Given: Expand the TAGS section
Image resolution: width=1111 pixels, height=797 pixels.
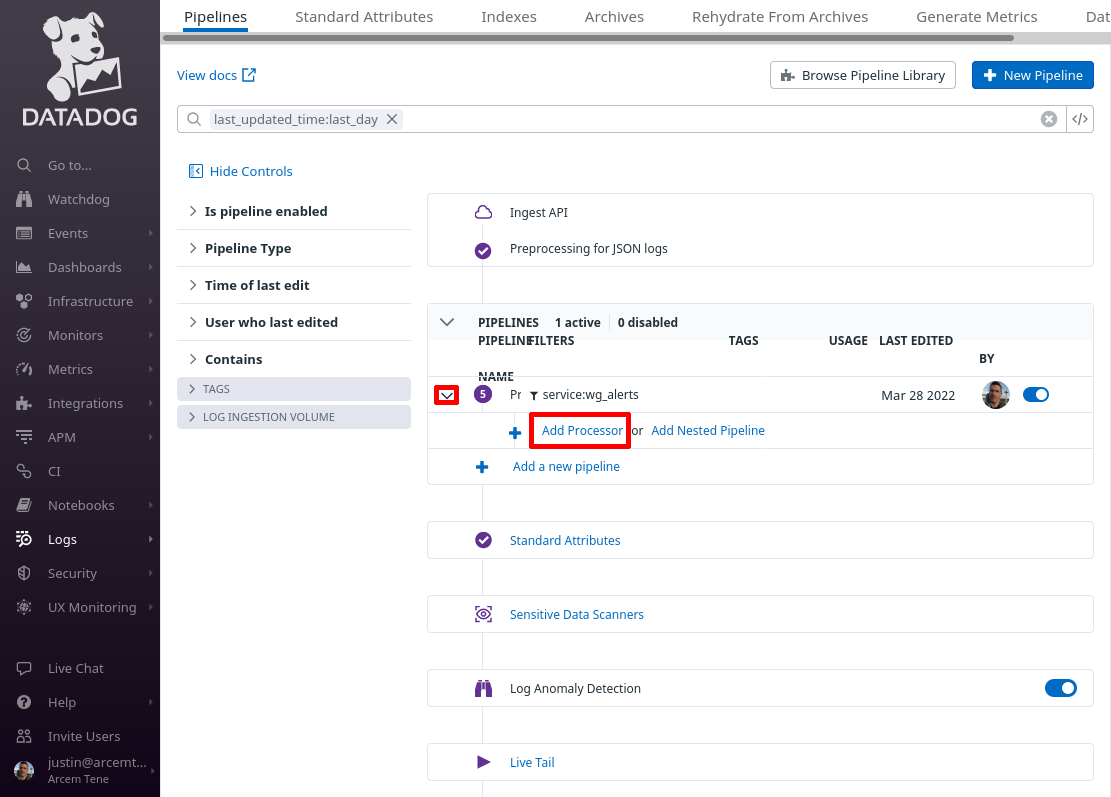Looking at the screenshot, I should point(294,389).
